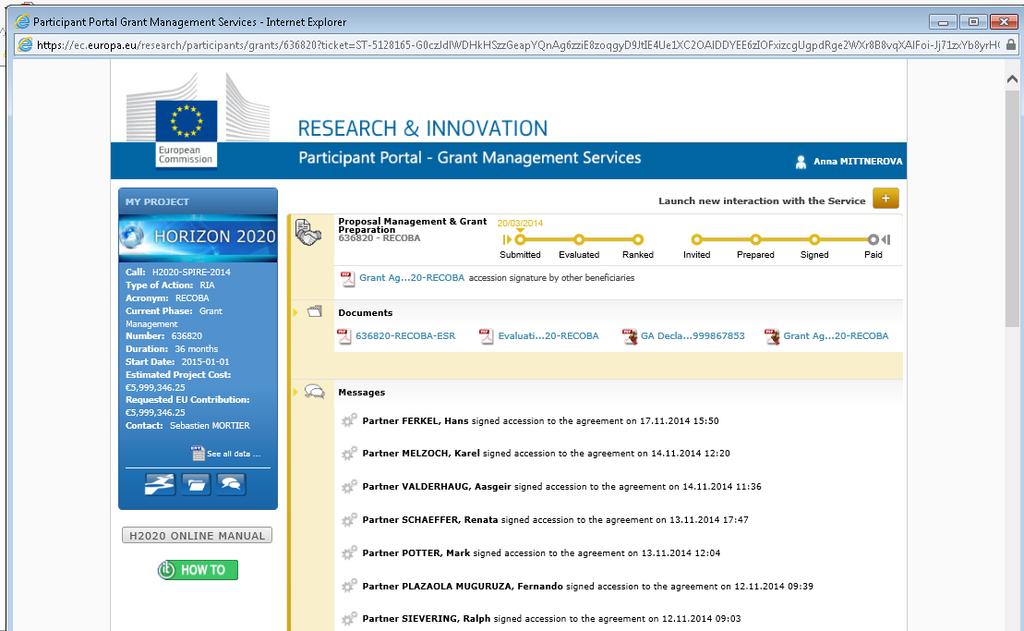This screenshot has height=631, width=1024.
Task: Click the HORIZON 2020 project banner
Action: click(x=198, y=236)
